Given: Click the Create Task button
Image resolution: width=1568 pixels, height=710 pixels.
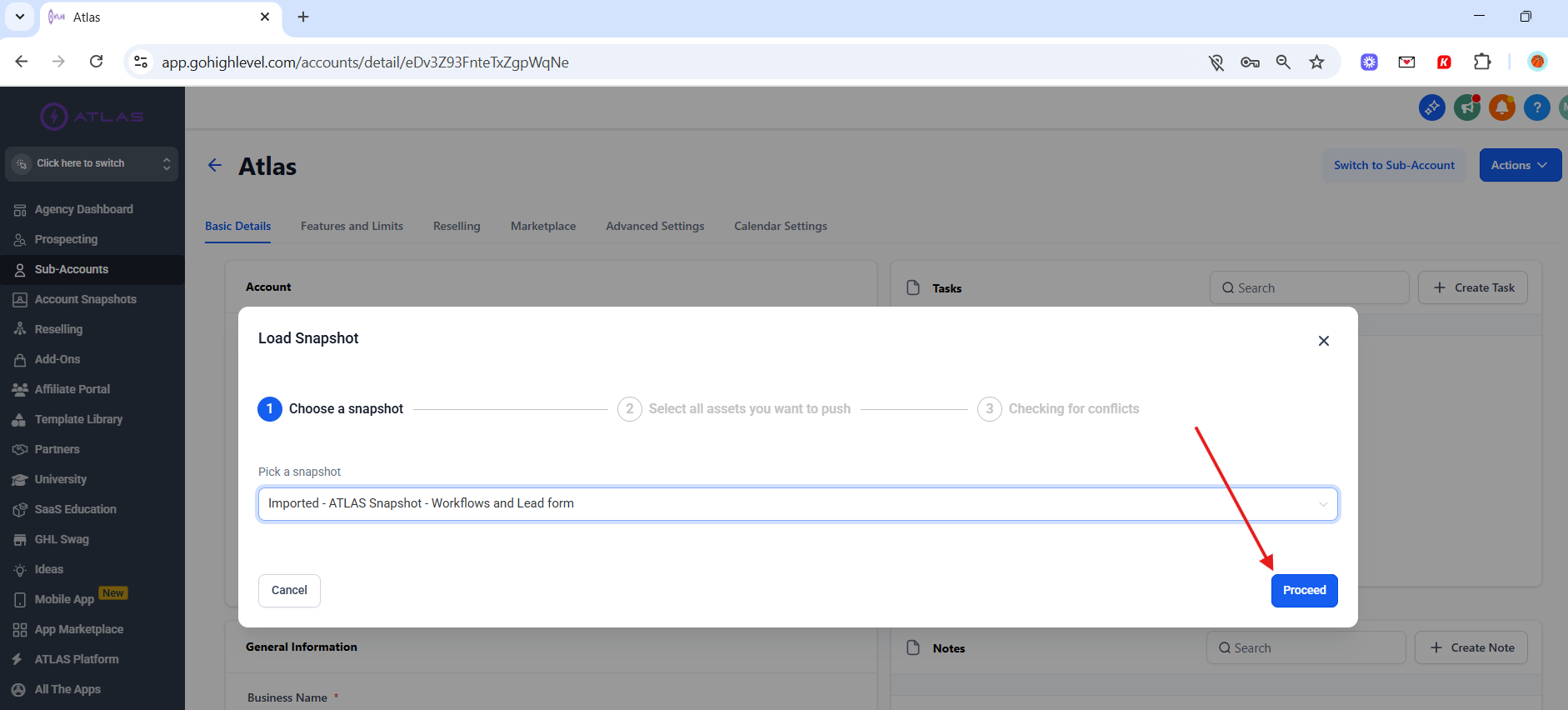Looking at the screenshot, I should point(1473,287).
